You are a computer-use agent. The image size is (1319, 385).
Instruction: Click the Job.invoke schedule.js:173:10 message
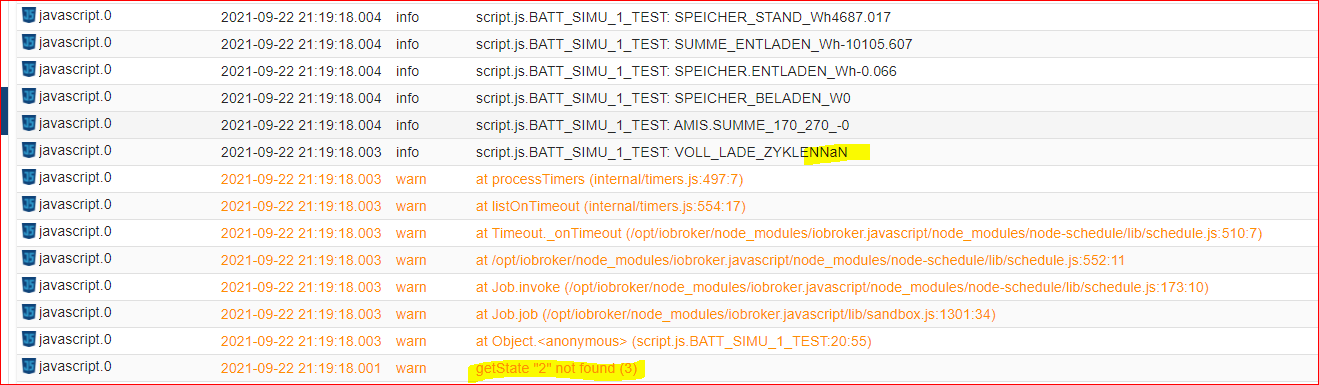[x=843, y=288]
